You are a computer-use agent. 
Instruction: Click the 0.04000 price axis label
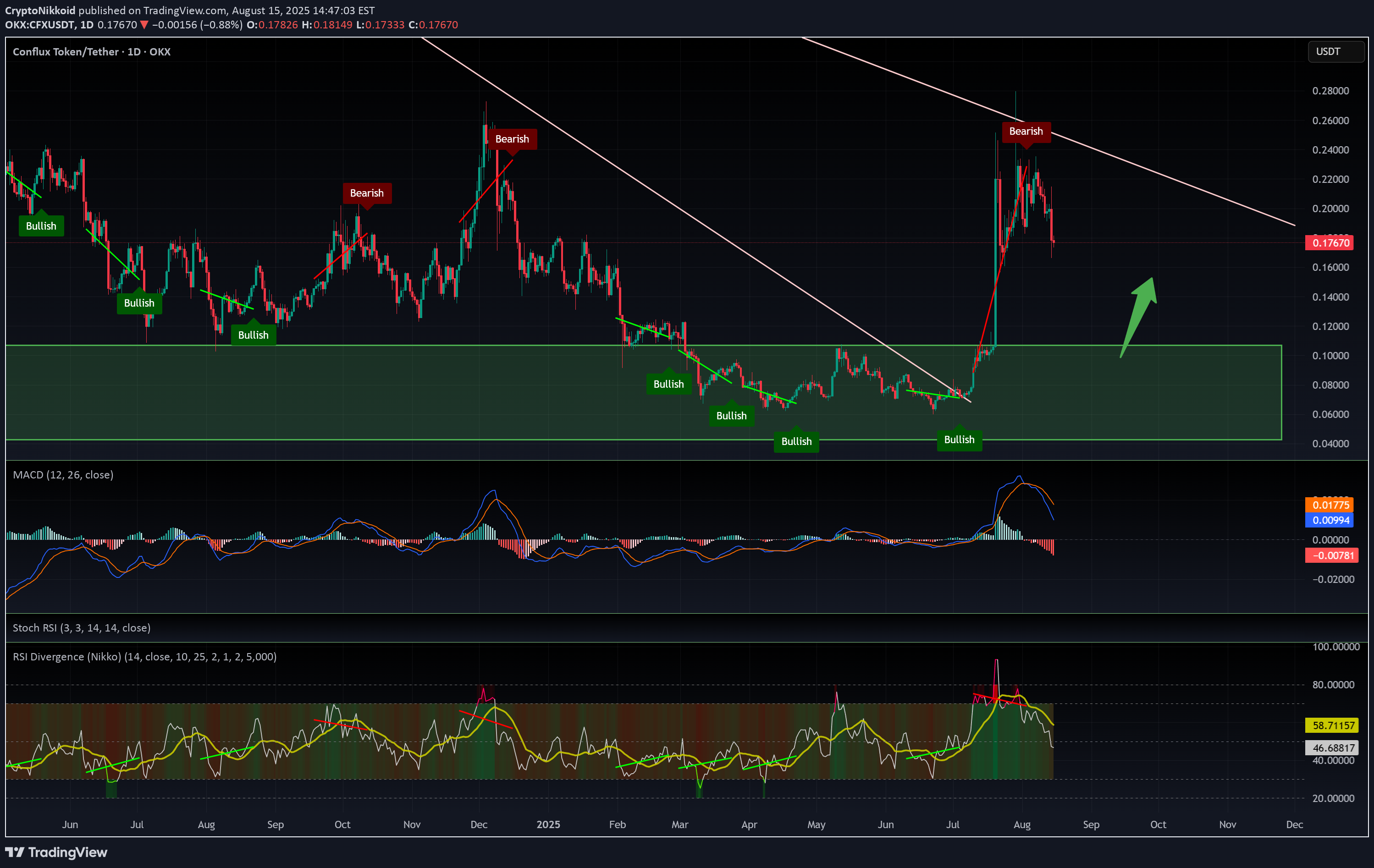point(1330,443)
